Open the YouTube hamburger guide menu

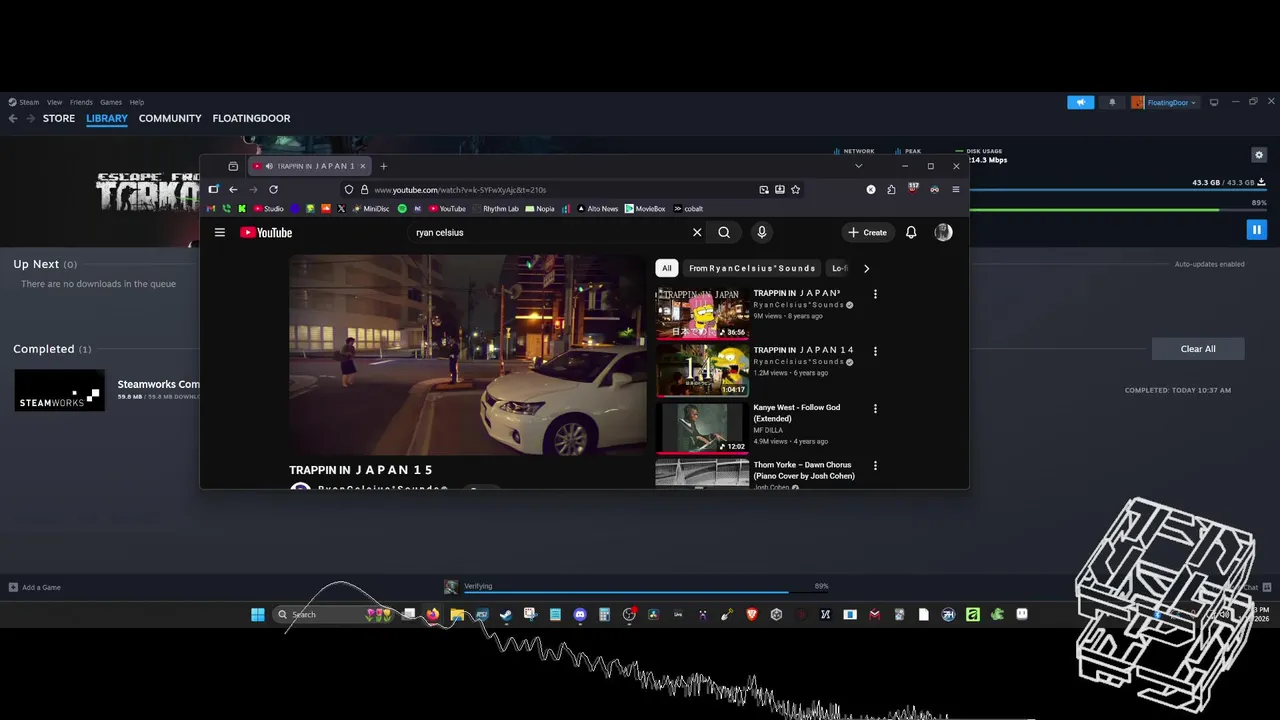(x=220, y=232)
